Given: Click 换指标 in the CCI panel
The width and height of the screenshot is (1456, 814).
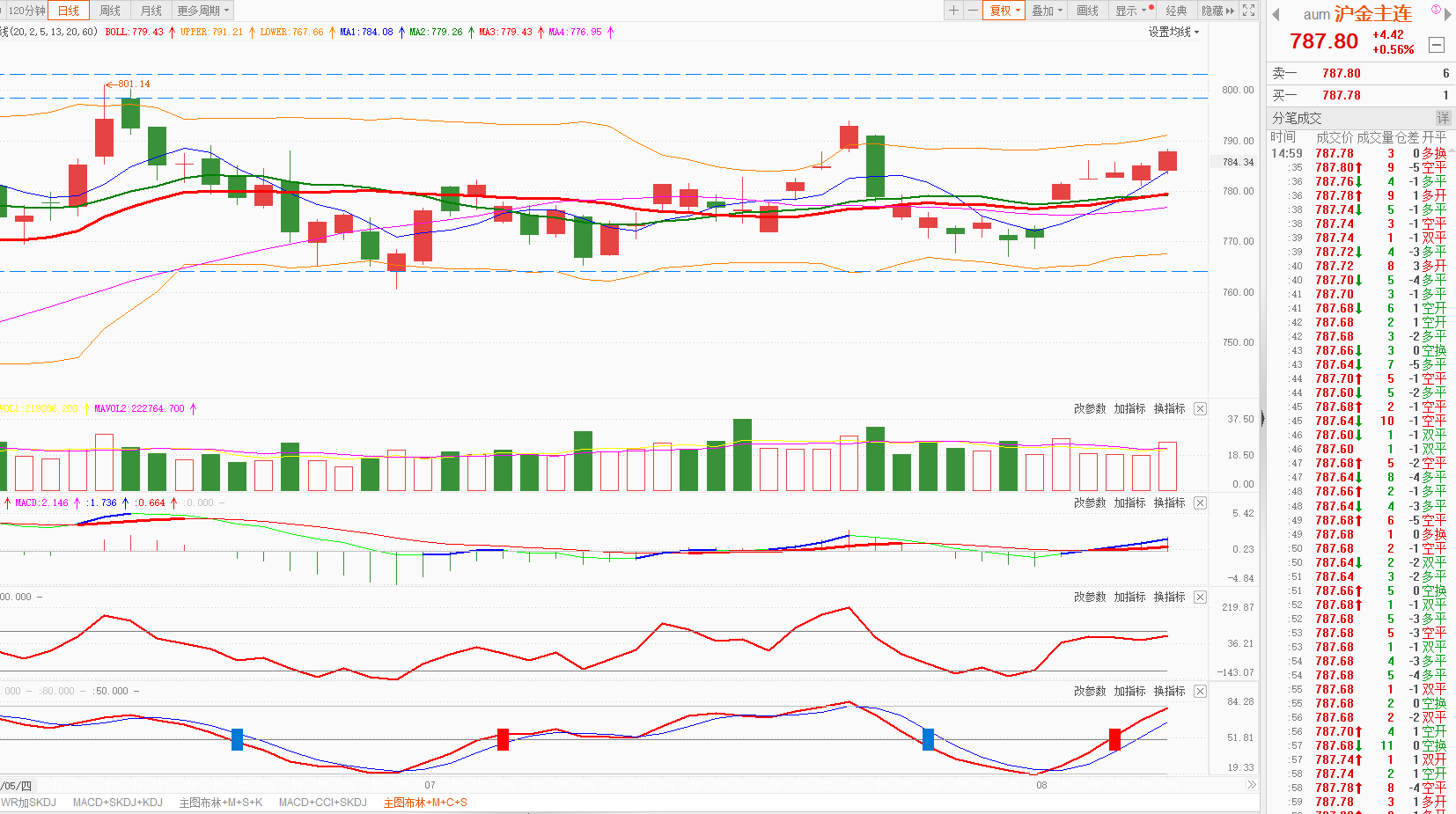Looking at the screenshot, I should (1169, 597).
